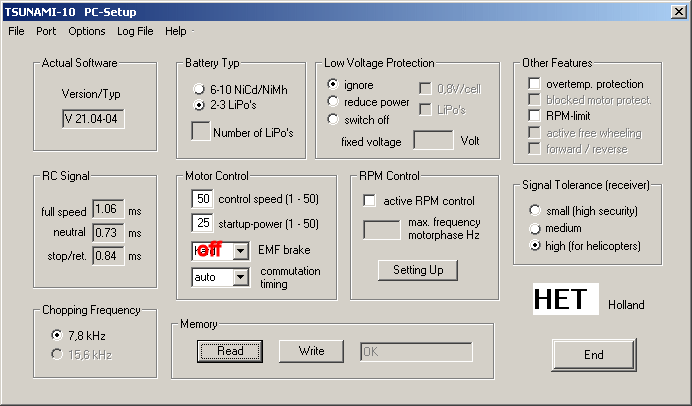
Task: Open the Port menu
Action: [46, 31]
